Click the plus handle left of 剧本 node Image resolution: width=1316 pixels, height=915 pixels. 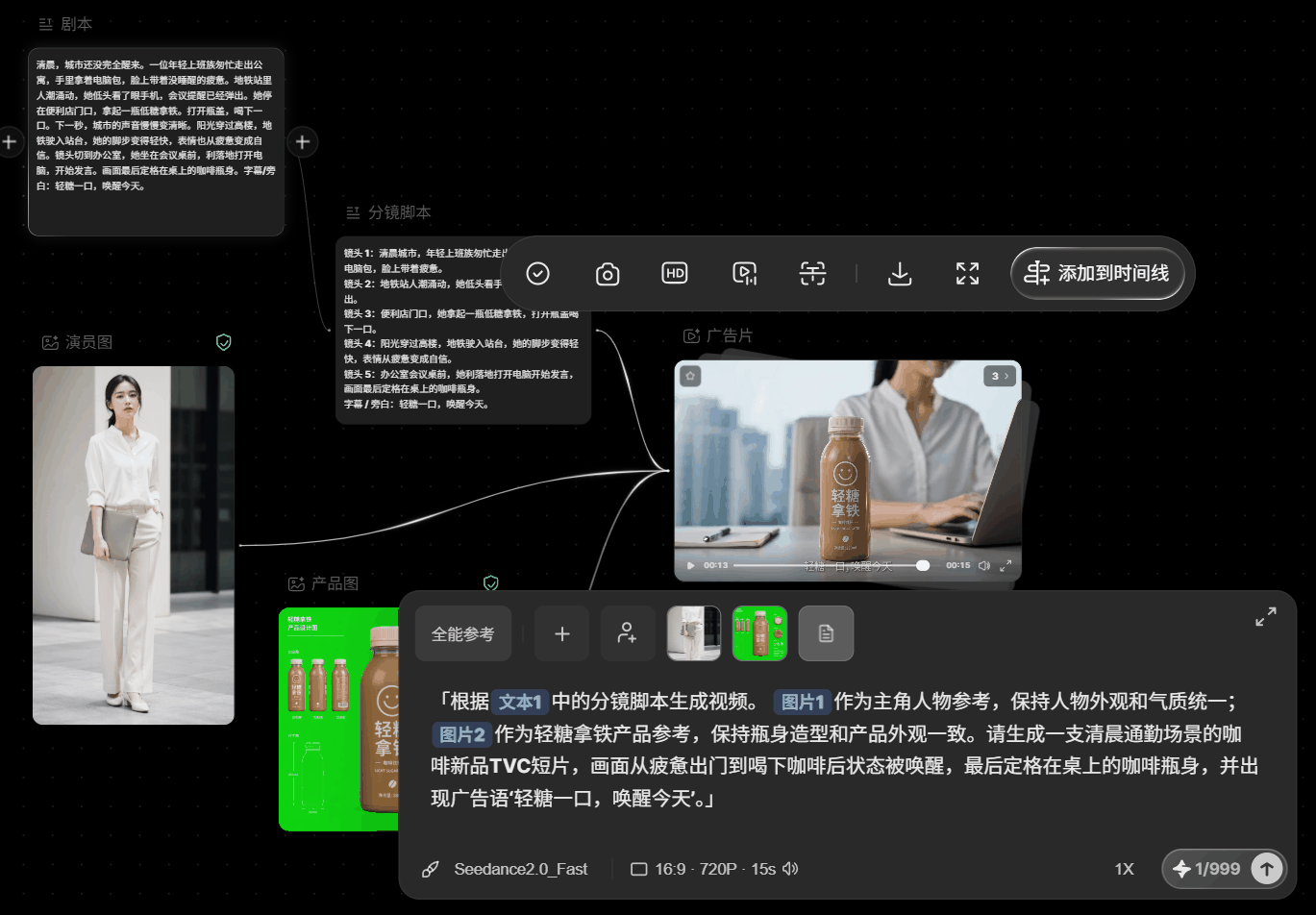point(9,142)
